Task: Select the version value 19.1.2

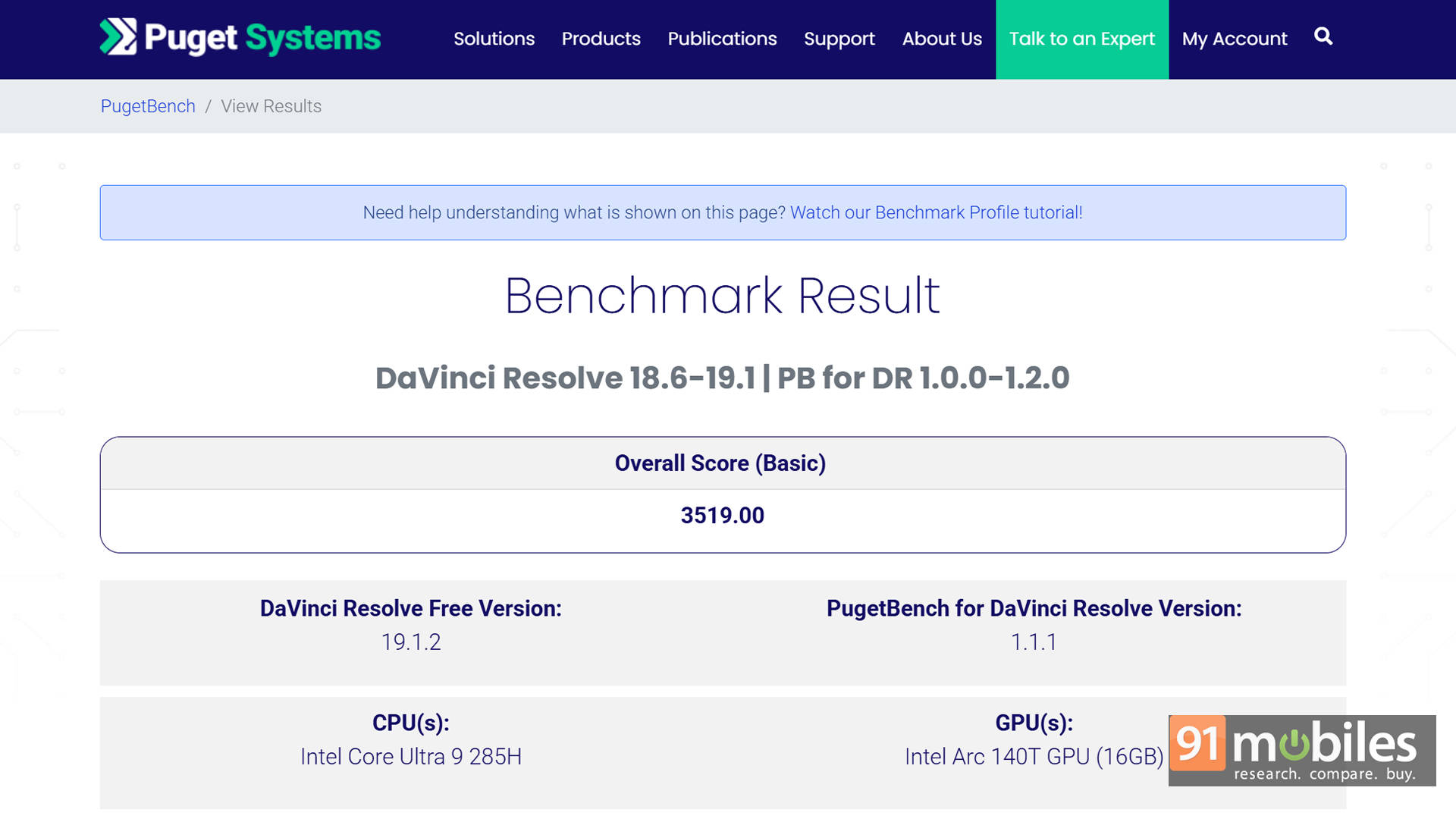Action: 410,642
